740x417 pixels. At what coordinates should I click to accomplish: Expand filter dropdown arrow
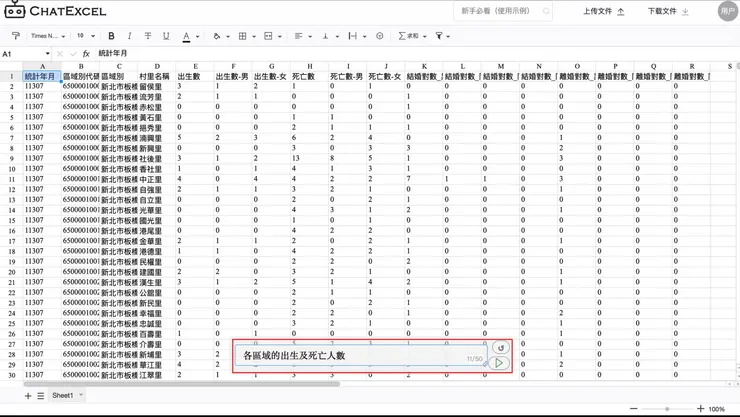click(x=448, y=36)
